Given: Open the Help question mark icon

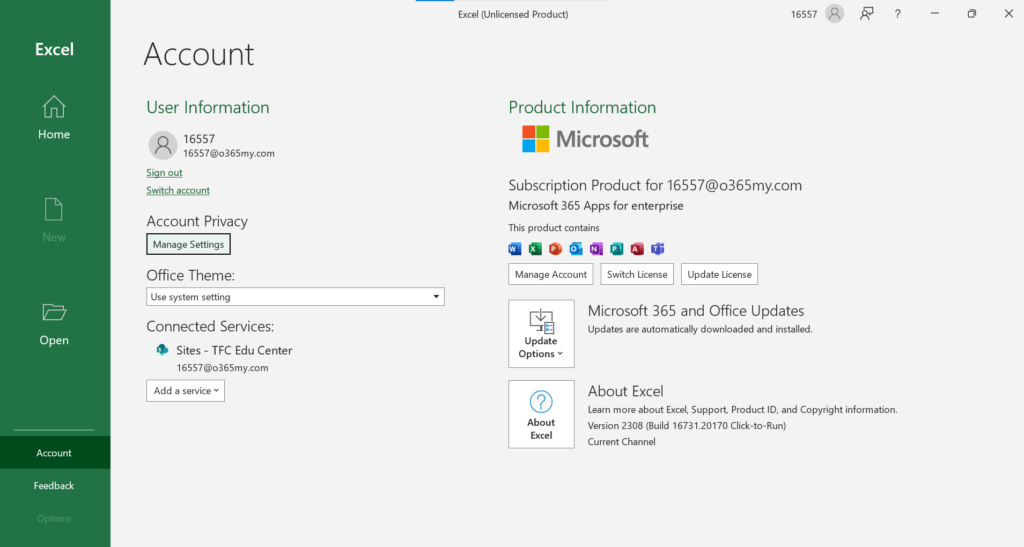Looking at the screenshot, I should (898, 14).
